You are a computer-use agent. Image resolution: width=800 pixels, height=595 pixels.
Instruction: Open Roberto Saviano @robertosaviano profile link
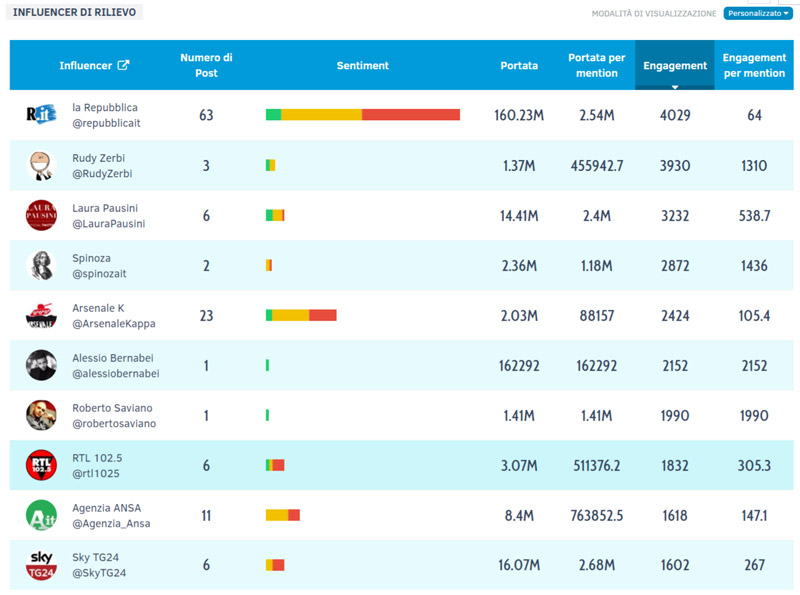(114, 416)
